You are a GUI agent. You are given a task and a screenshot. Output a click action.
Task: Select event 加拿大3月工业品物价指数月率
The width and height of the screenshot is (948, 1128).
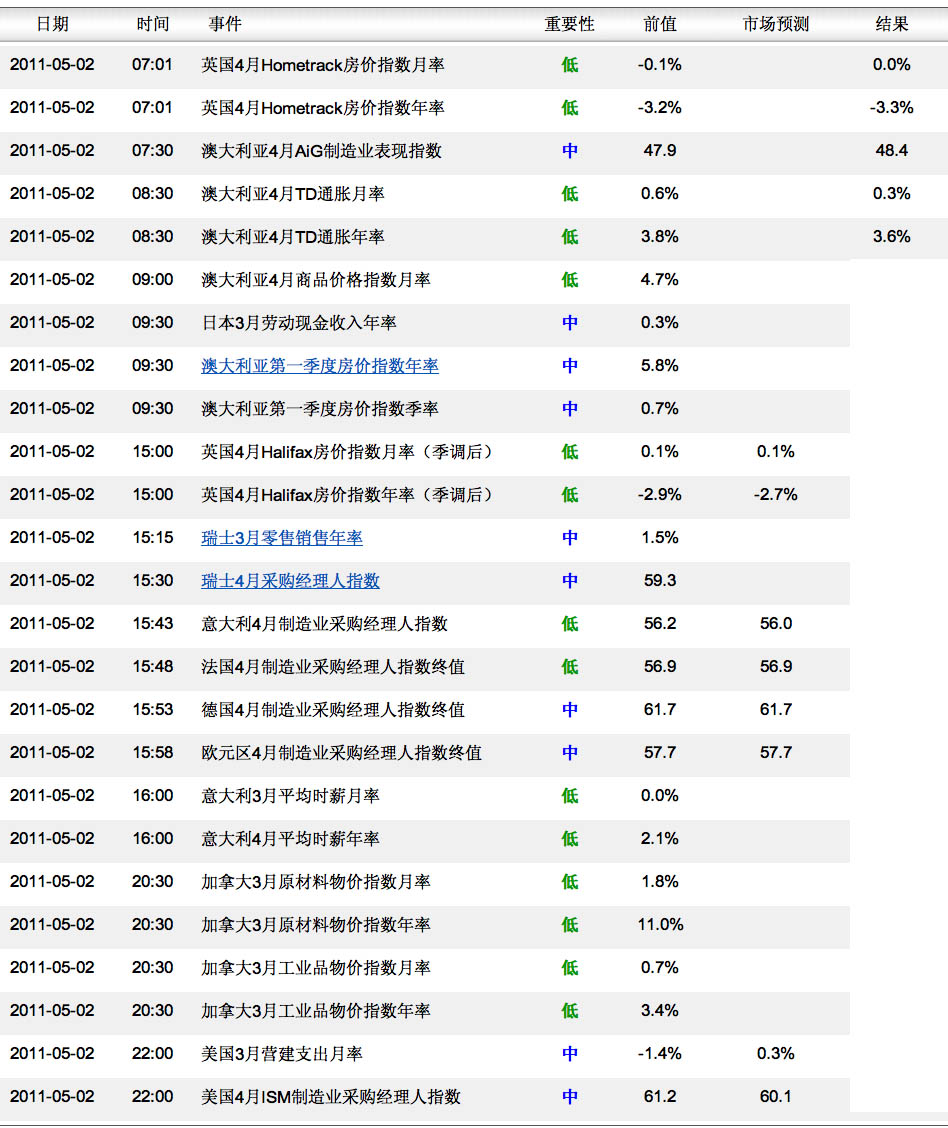click(315, 968)
